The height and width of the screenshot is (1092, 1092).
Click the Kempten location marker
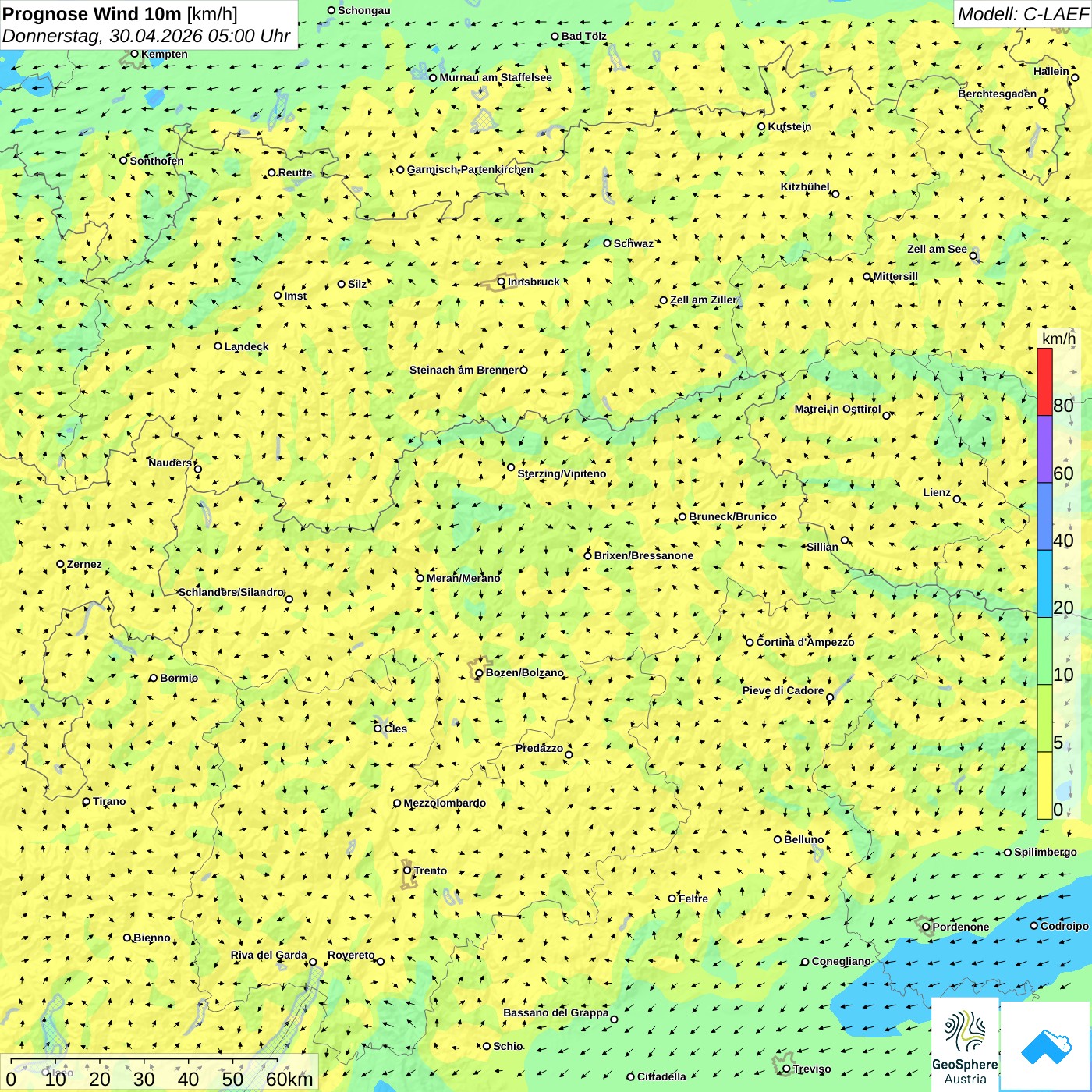[x=134, y=54]
